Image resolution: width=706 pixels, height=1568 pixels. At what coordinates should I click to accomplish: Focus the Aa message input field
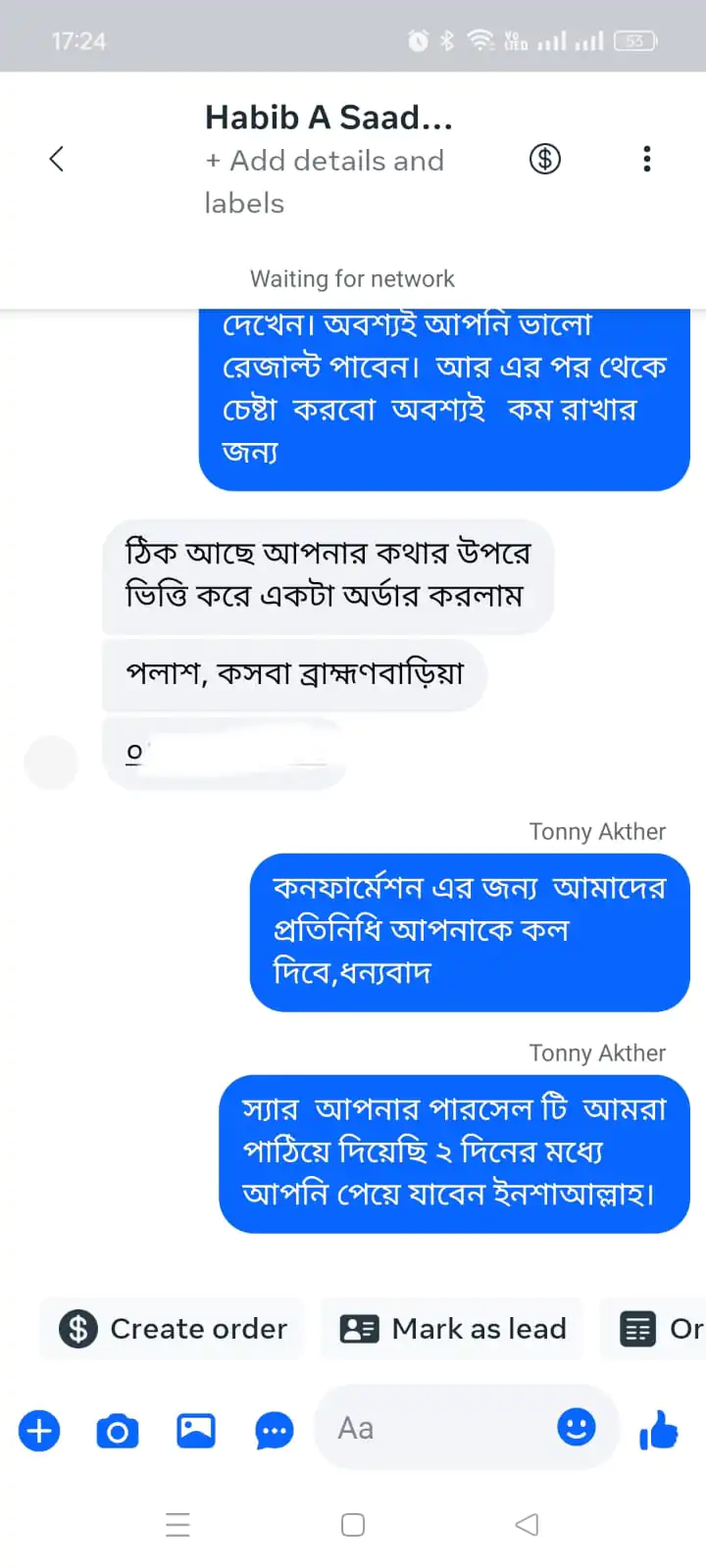441,1428
